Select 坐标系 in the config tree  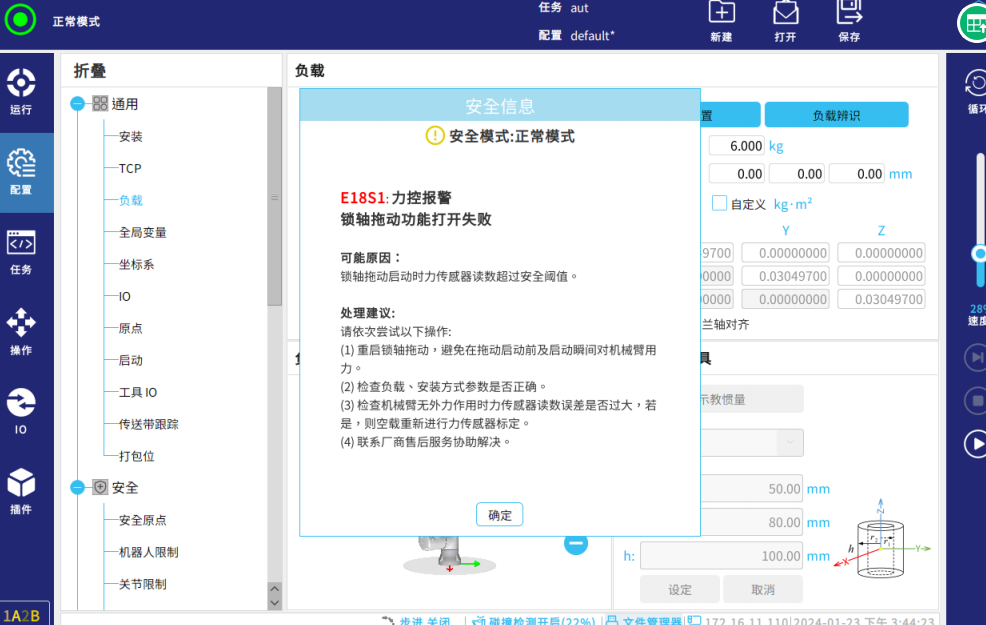(x=136, y=264)
